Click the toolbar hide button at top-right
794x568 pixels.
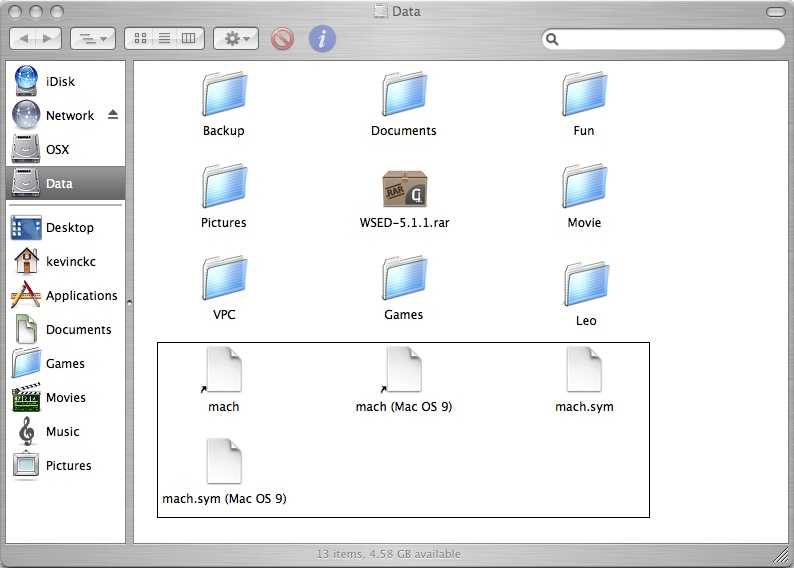coord(775,12)
